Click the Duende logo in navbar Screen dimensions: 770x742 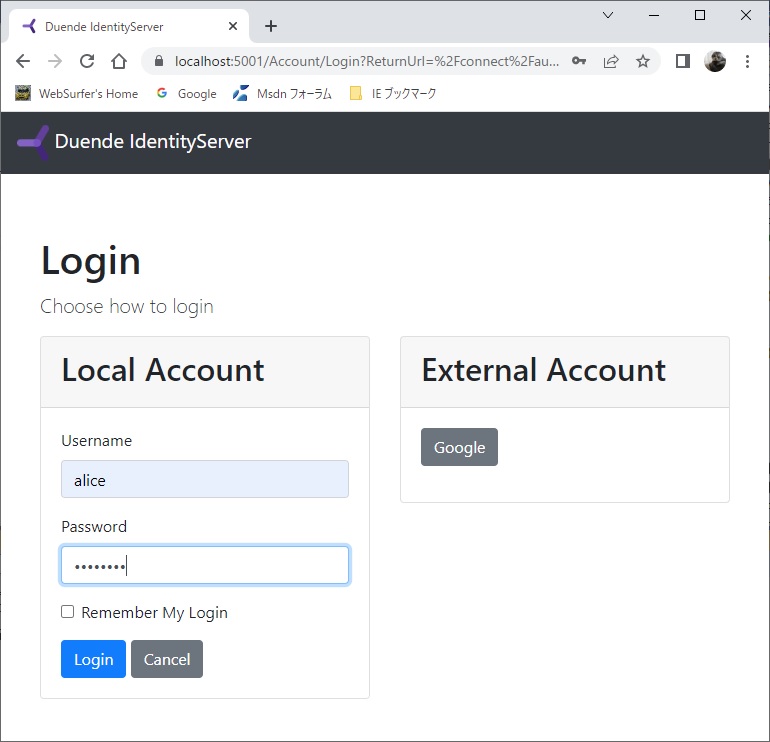tap(33, 142)
